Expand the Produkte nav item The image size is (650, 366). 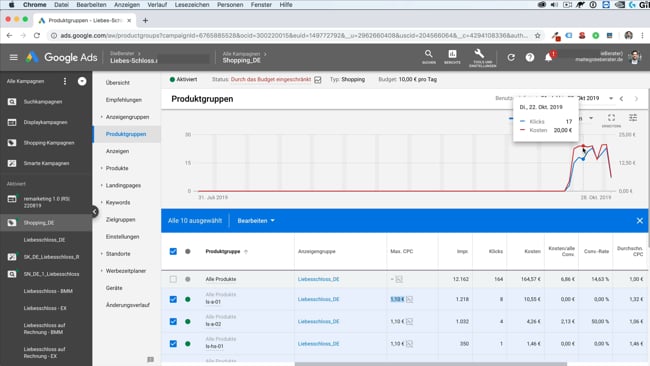pos(102,168)
